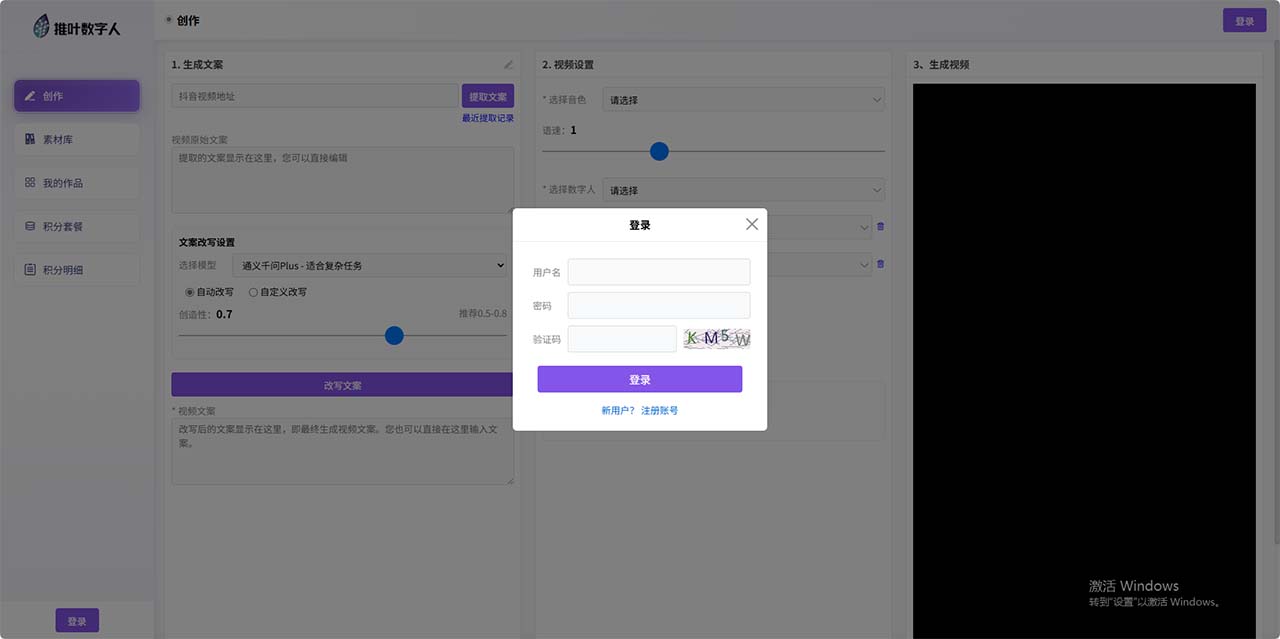Expand the 选择数字人 dropdown
The width and height of the screenshot is (1280, 639).
tap(743, 190)
